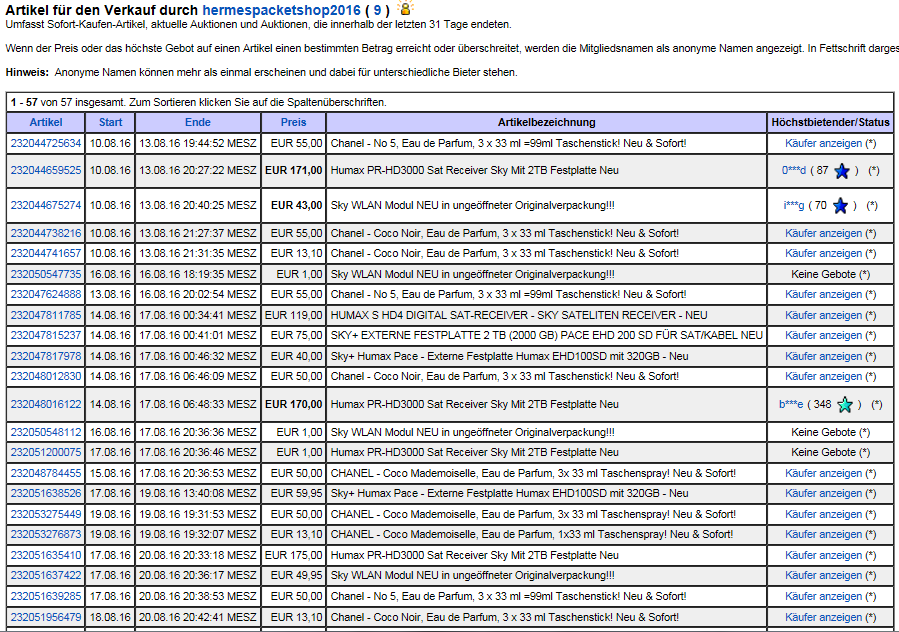Sort the table by the Preis column
Image resolution: width=899 pixels, height=632 pixels.
[x=294, y=122]
